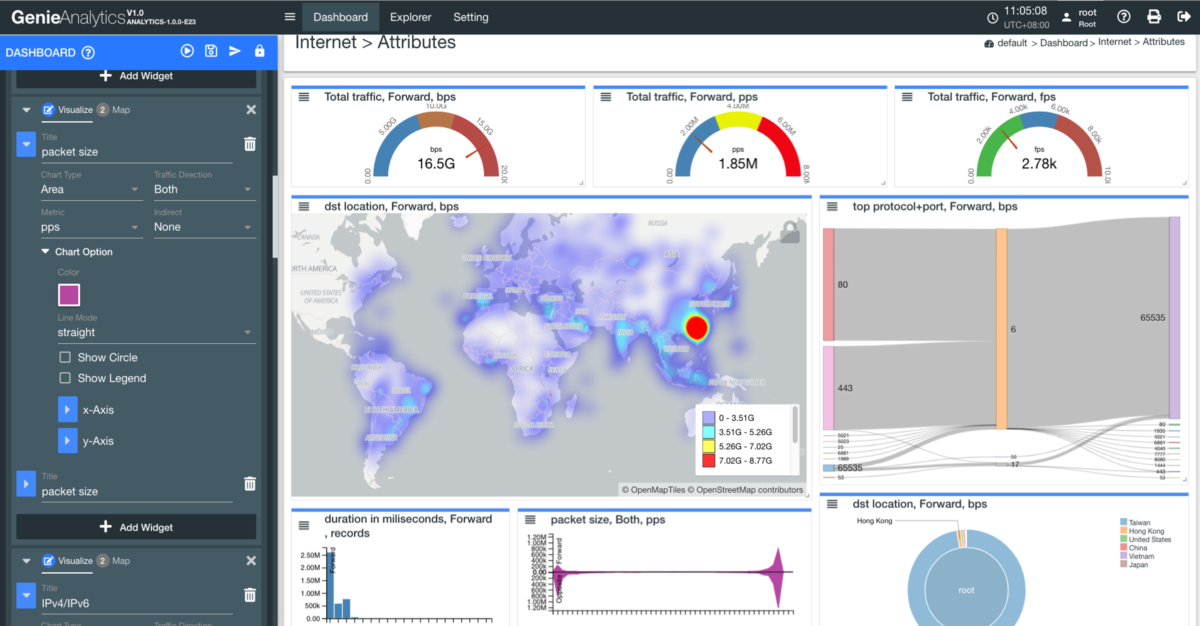Print the dashboard using the printer icon
Screen dimensions: 1200x626
click(x=1152, y=17)
